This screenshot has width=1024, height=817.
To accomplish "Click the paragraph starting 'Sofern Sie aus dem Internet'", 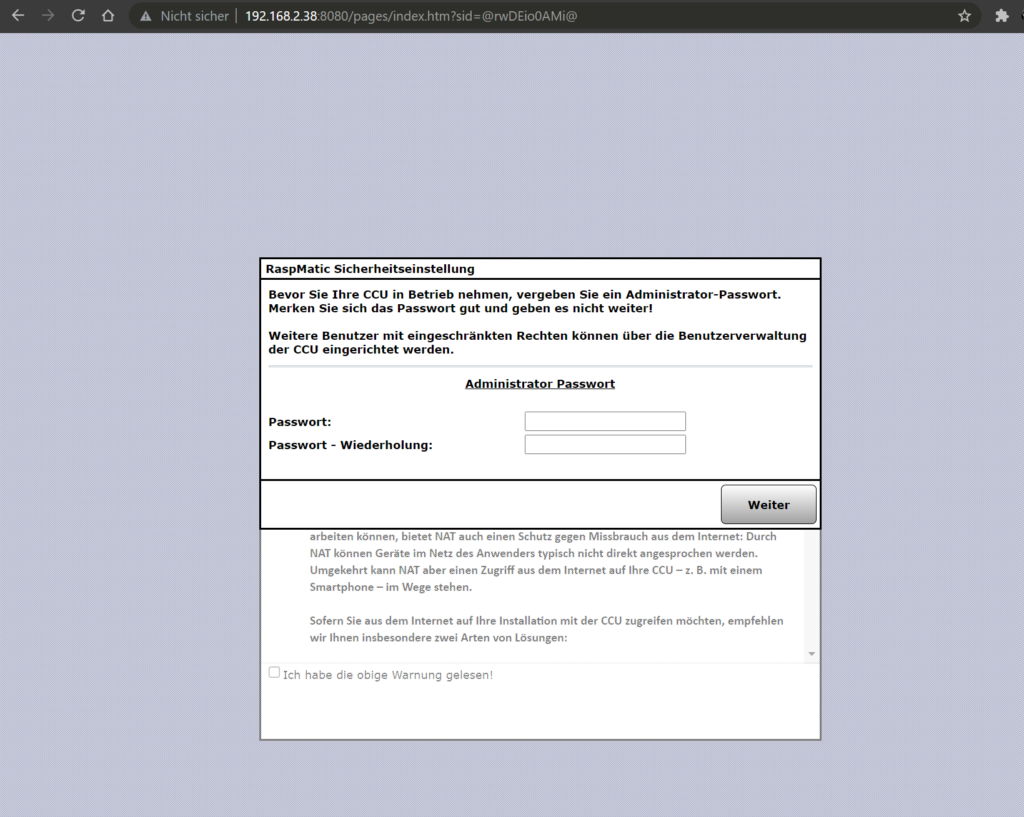I will click(546, 629).
